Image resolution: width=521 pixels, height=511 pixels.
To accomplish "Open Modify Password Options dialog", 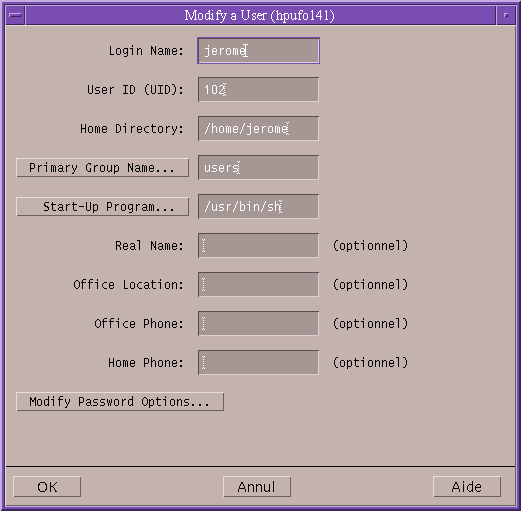I will click(120, 402).
